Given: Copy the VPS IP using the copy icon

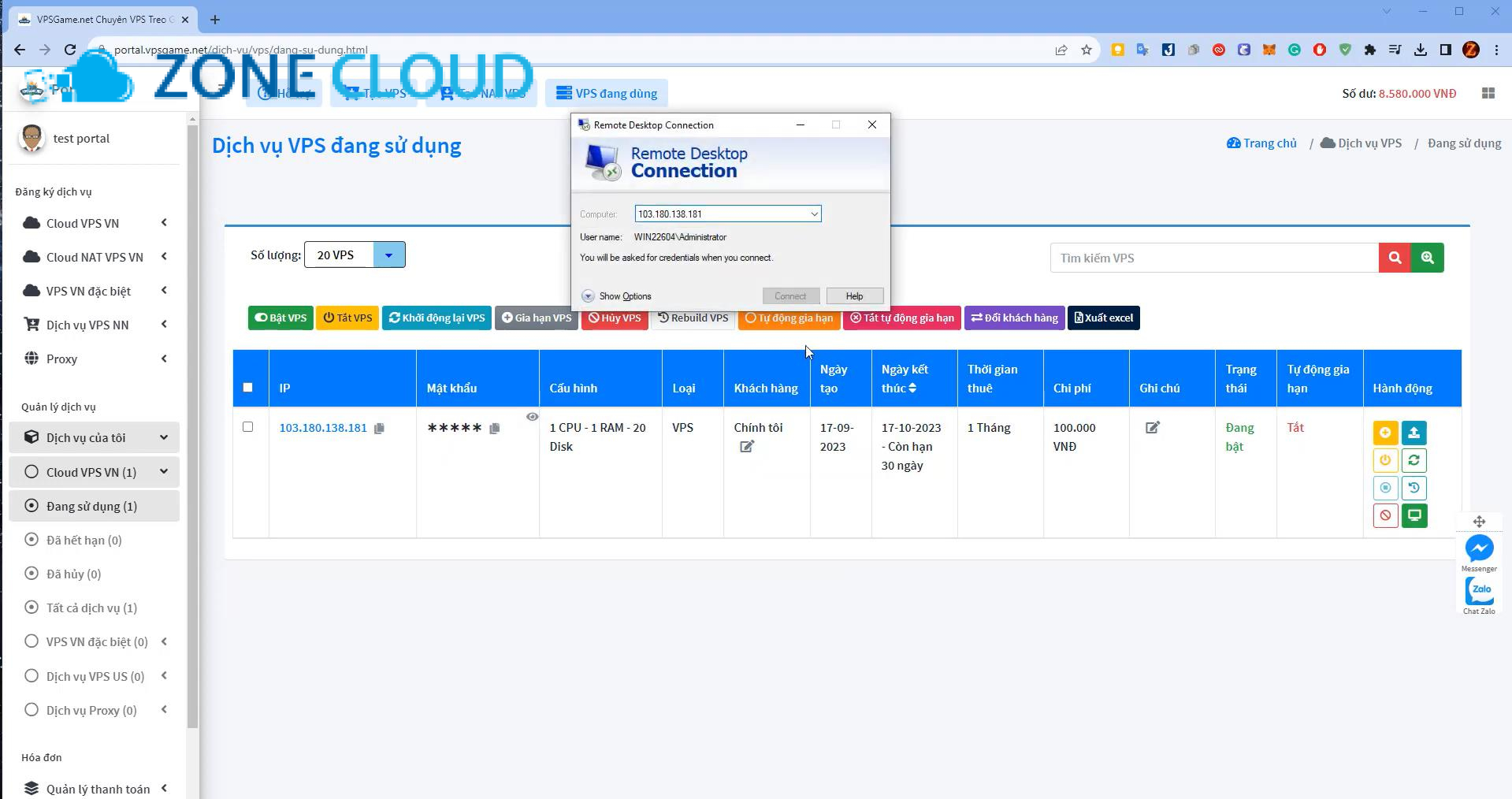Looking at the screenshot, I should 380,428.
